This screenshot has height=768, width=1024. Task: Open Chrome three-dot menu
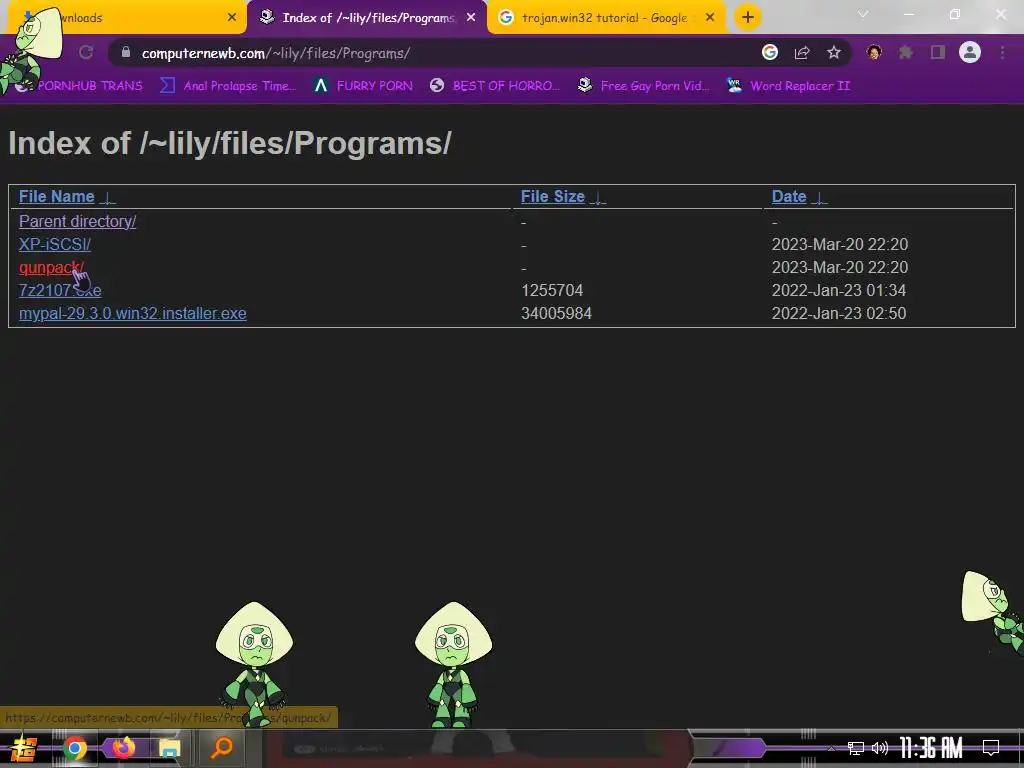click(1002, 52)
